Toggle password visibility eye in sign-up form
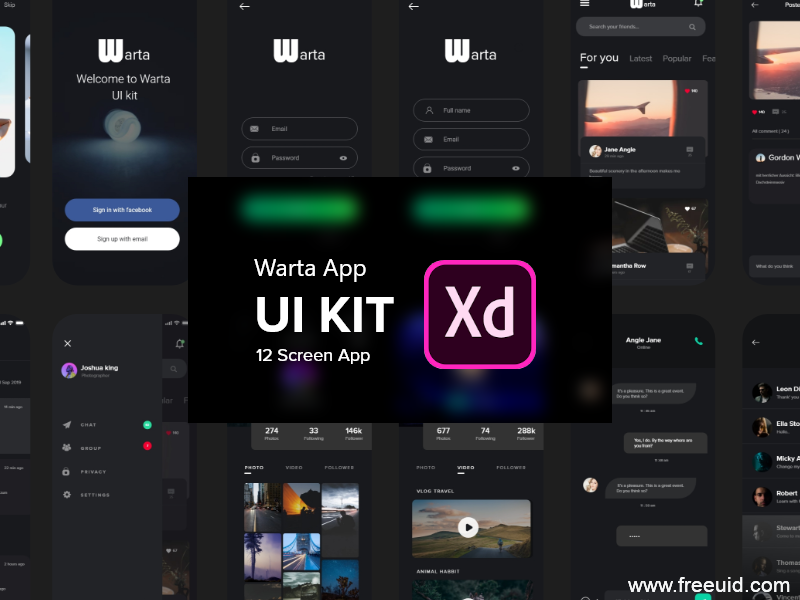Screen dimensions: 800x600 click(516, 168)
